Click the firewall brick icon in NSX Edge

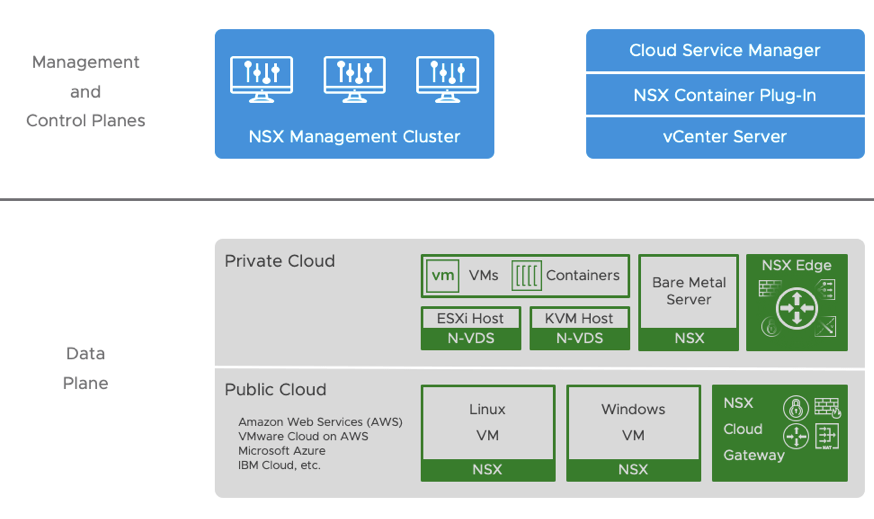pyautogui.click(x=769, y=288)
